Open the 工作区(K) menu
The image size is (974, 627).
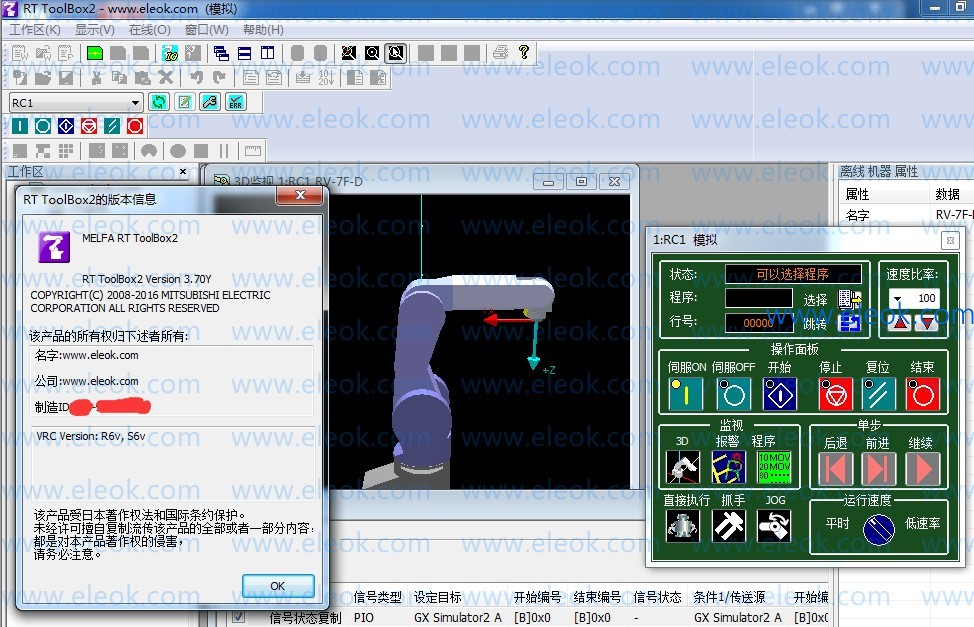coord(35,30)
